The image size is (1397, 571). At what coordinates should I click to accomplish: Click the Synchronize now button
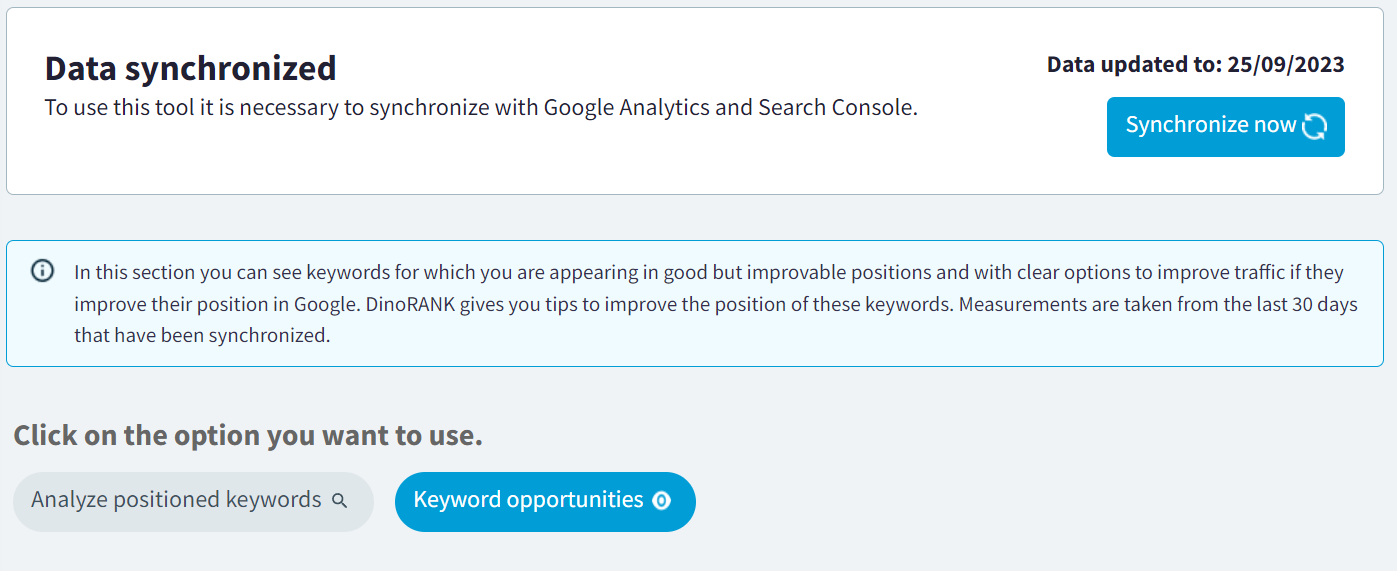pos(1210,126)
